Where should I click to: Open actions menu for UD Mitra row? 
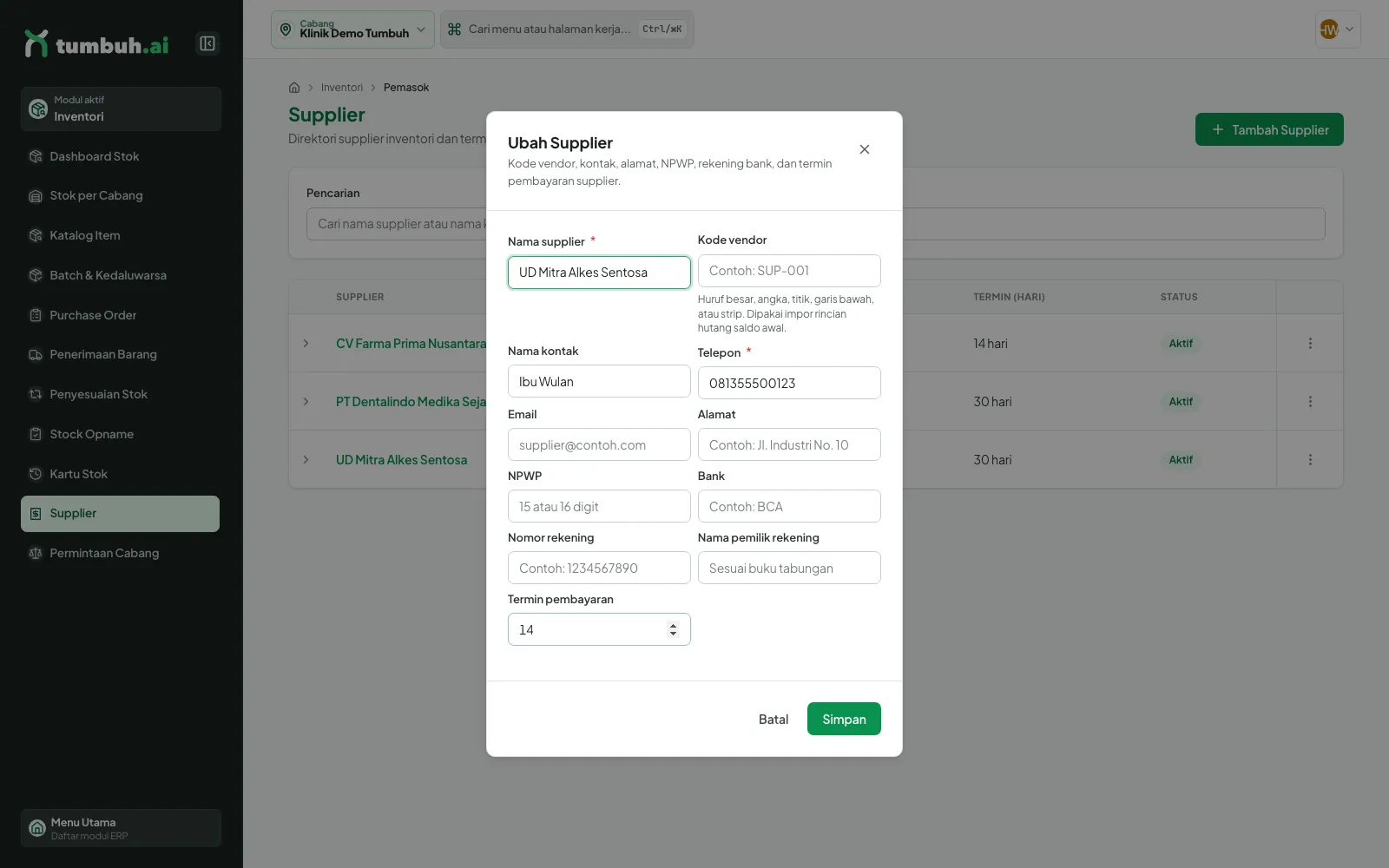pos(1310,460)
